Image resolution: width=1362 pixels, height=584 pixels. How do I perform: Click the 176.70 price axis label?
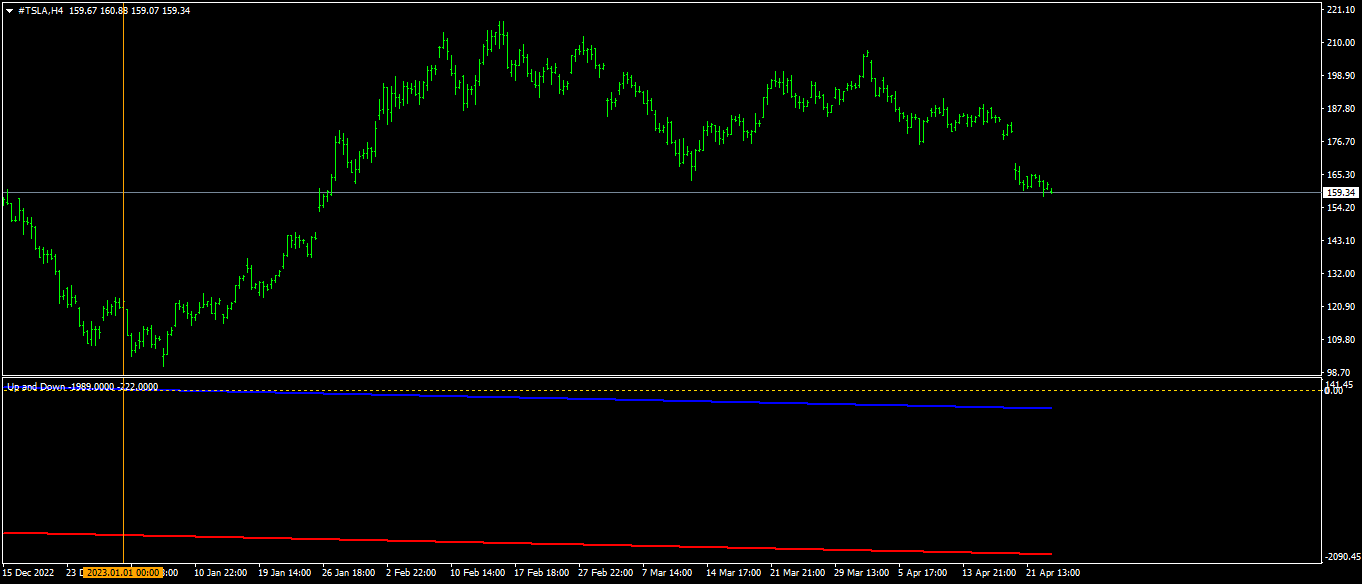click(1340, 142)
